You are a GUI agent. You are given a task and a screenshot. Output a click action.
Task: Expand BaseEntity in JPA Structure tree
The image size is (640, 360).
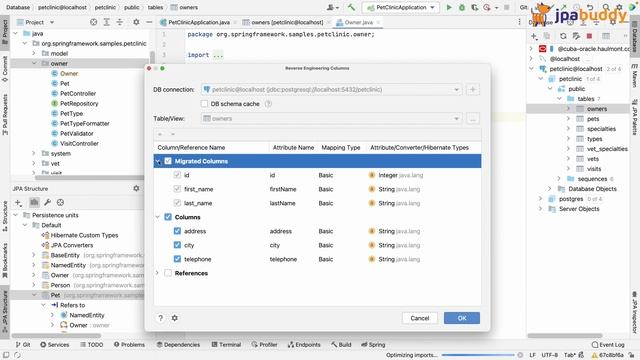(34, 255)
